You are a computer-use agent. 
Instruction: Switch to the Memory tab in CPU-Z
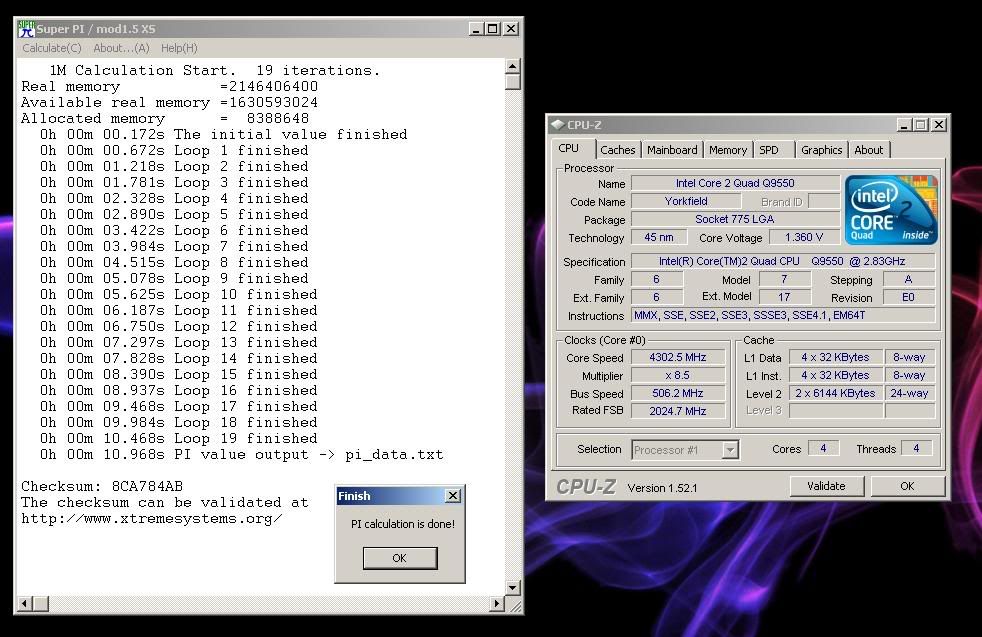[x=728, y=150]
